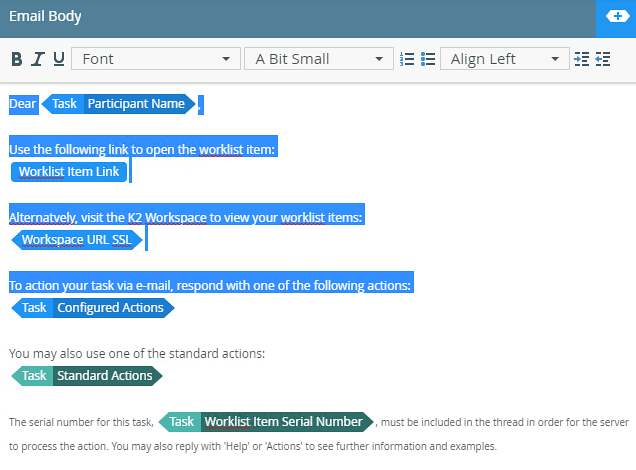Image resolution: width=636 pixels, height=470 pixels.
Task: Click the plus icon in Email Body header
Action: [x=615, y=17]
